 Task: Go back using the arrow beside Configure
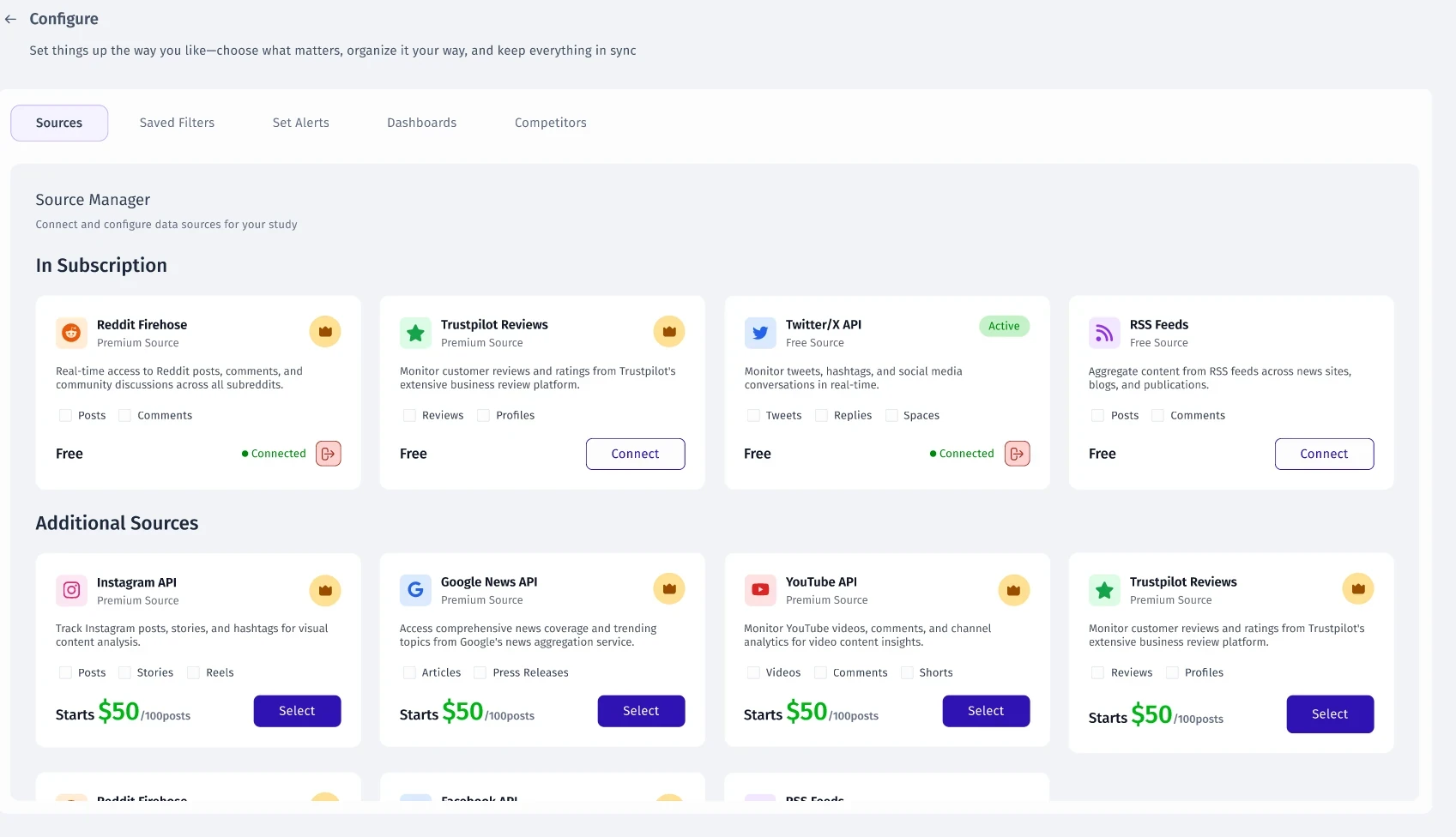click(x=11, y=19)
